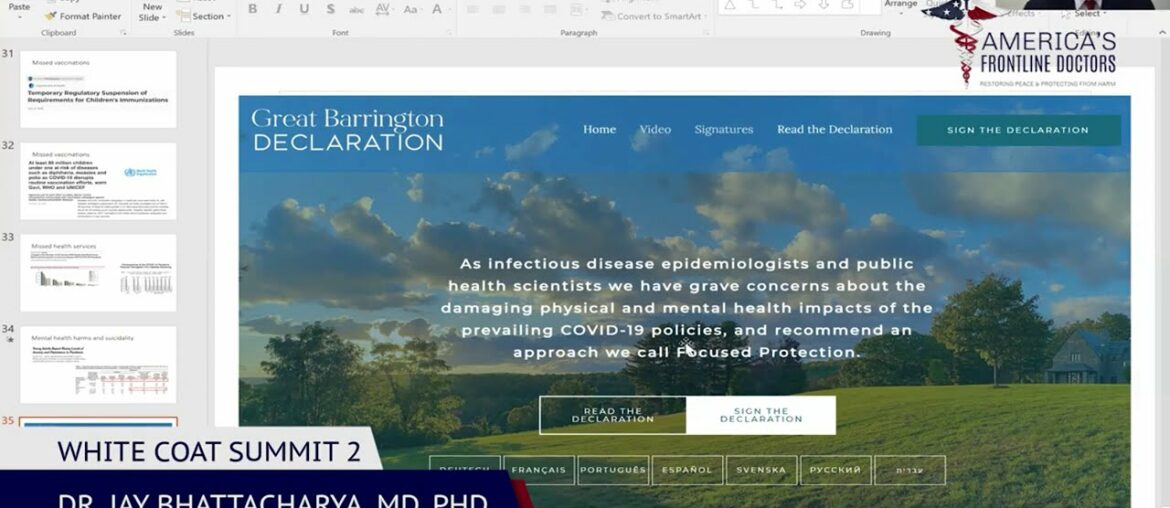Collapse the ribbon with the chevron
This screenshot has height=508, width=1170.
point(1161,32)
